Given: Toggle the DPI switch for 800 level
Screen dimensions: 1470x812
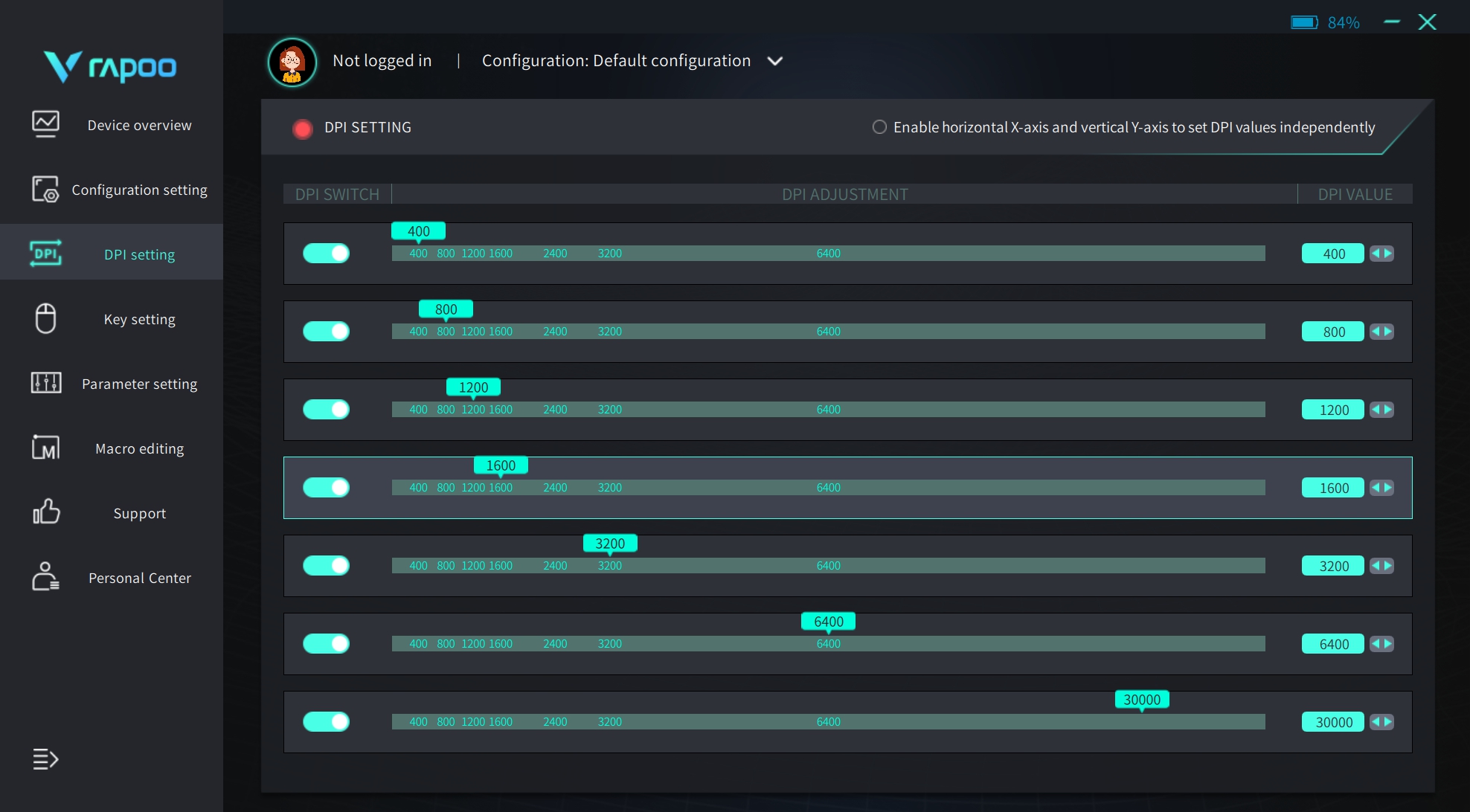Looking at the screenshot, I should [326, 332].
